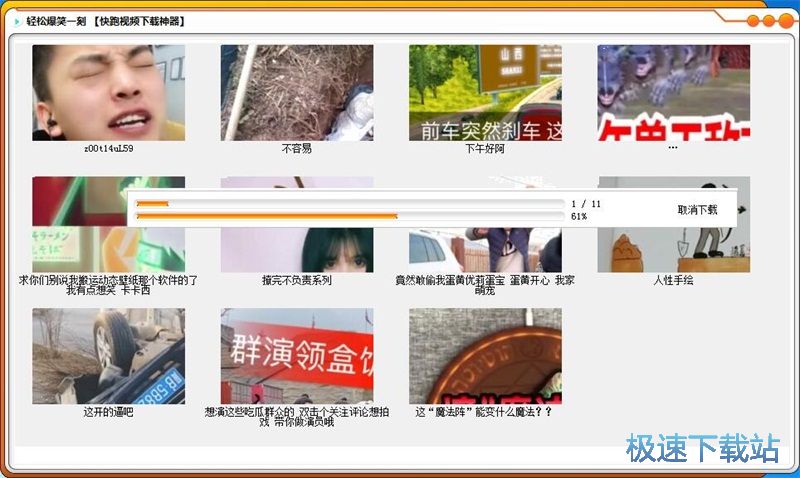This screenshot has width=800, height=478.
Task: Open the video thumbnail labeled z00t14uL59
Action: (109, 93)
